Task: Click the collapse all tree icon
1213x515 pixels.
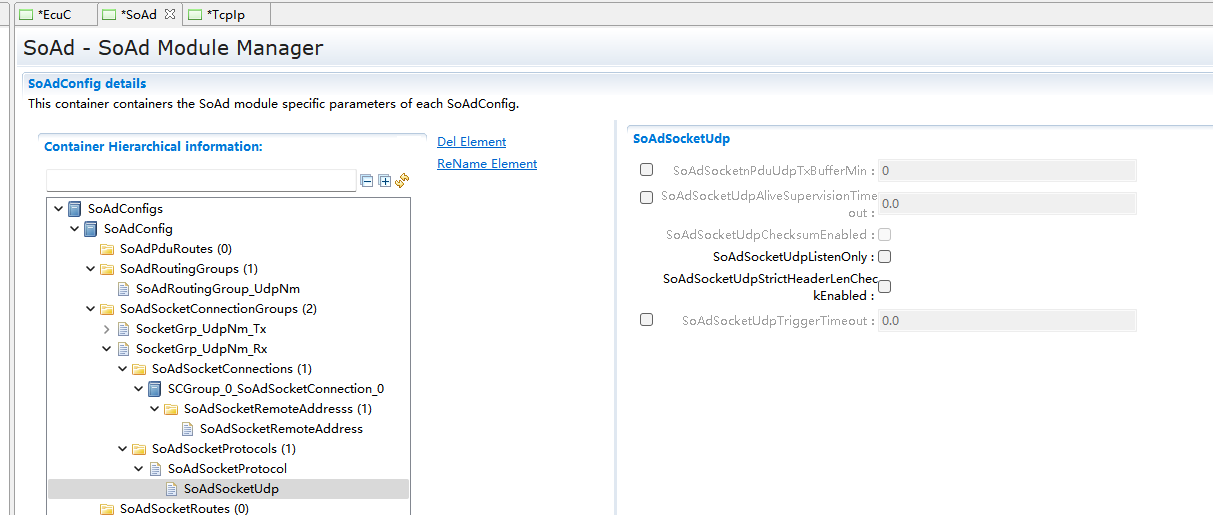Action: click(367, 181)
